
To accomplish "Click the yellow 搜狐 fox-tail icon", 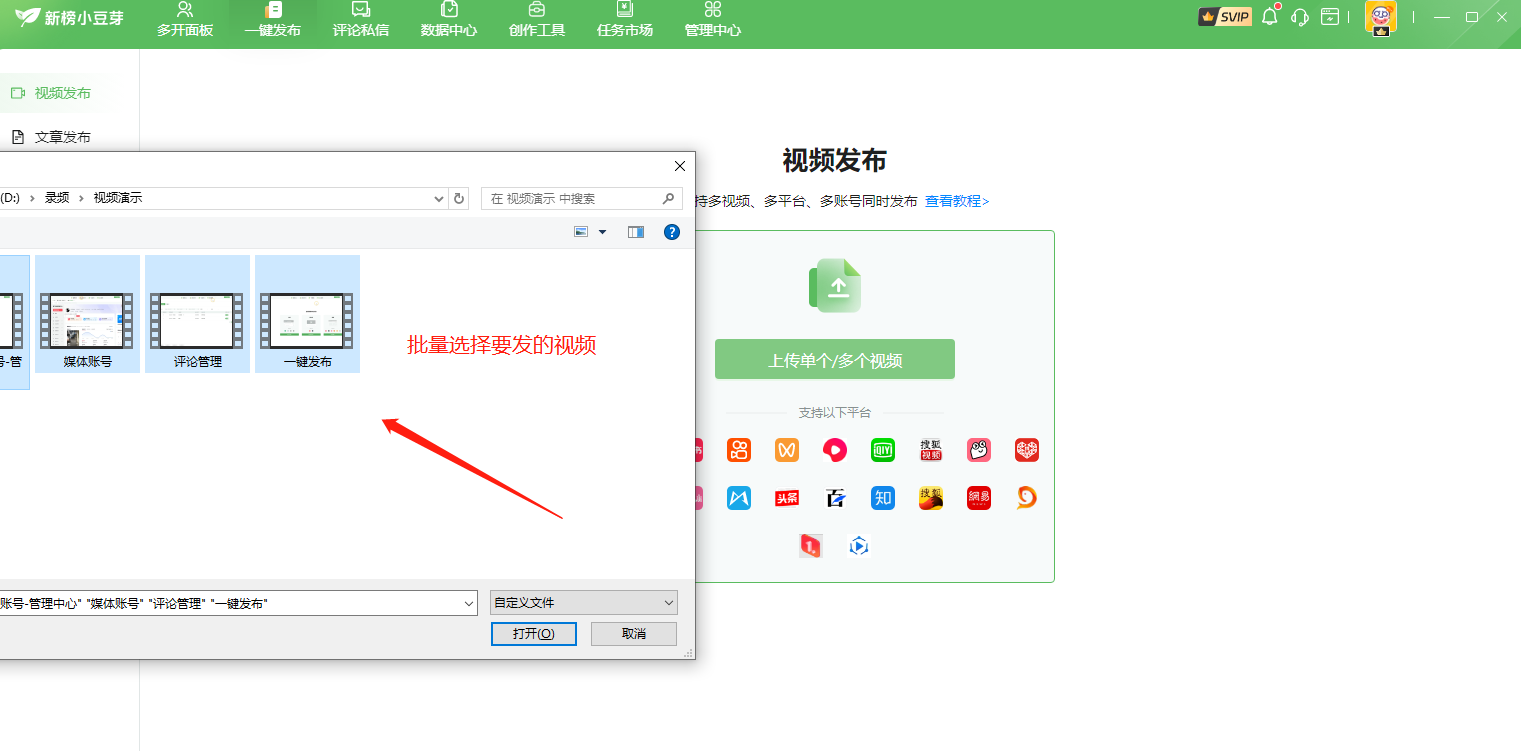I will (x=931, y=498).
